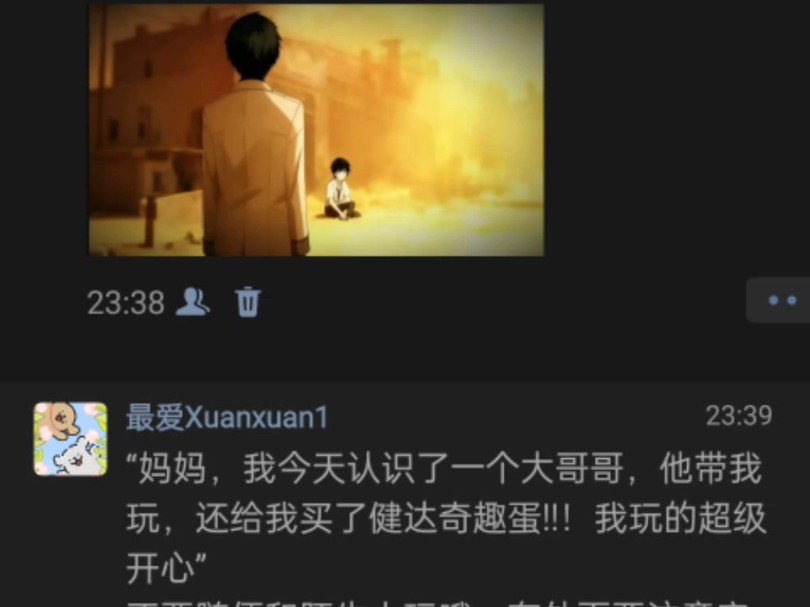The height and width of the screenshot is (607, 810).
Task: Open the message starting with 妈妈，我今天认识了
Action: [446, 518]
